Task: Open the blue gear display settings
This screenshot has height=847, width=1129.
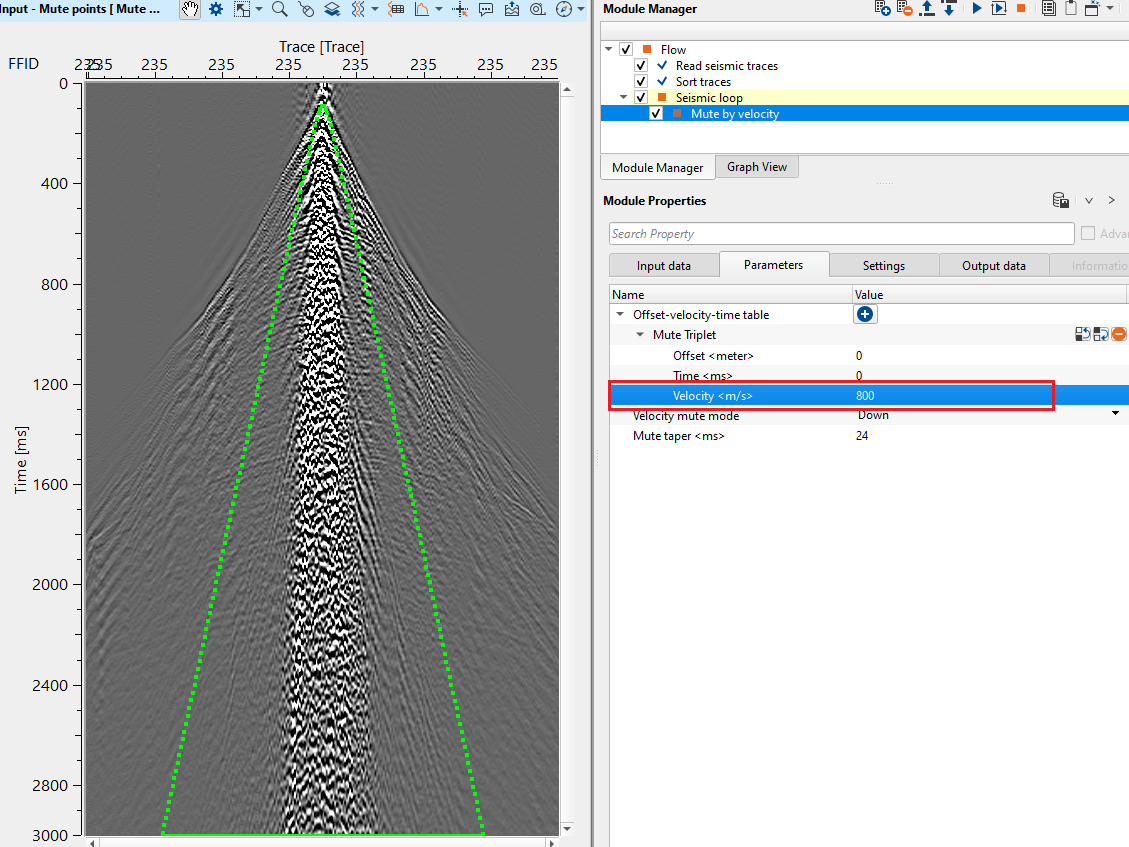Action: 215,9
